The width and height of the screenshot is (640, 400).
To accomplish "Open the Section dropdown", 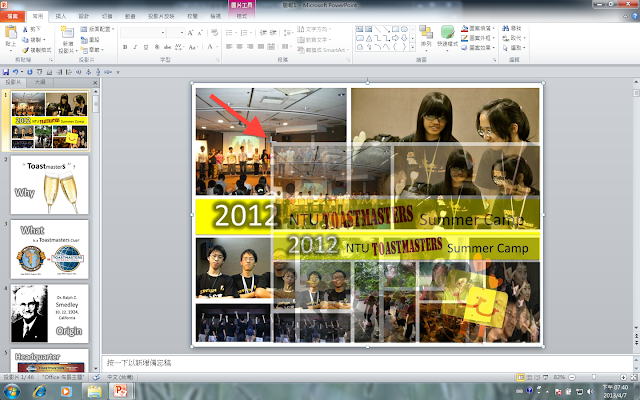I will point(92,50).
